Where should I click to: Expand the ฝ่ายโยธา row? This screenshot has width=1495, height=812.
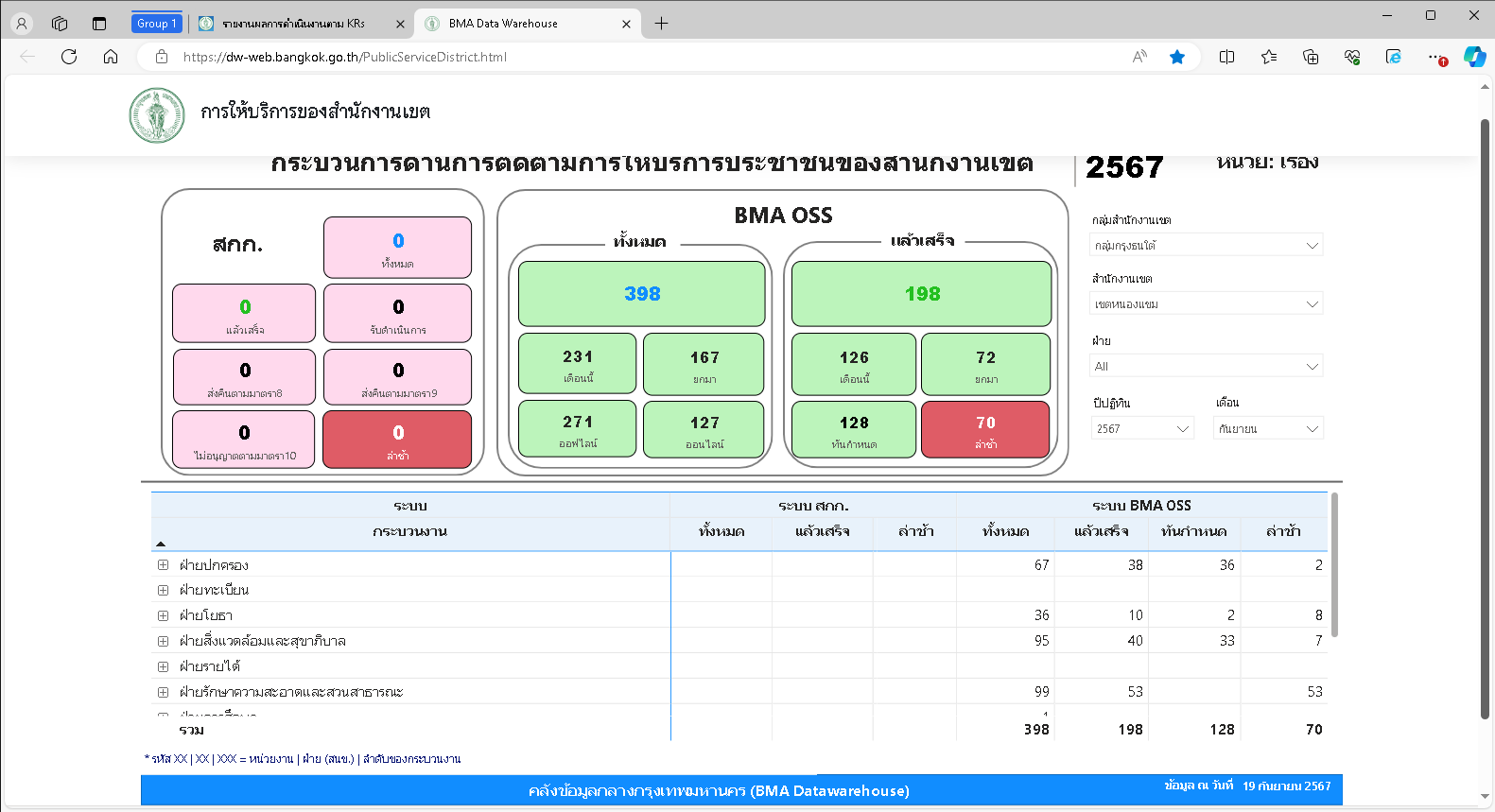[163, 615]
